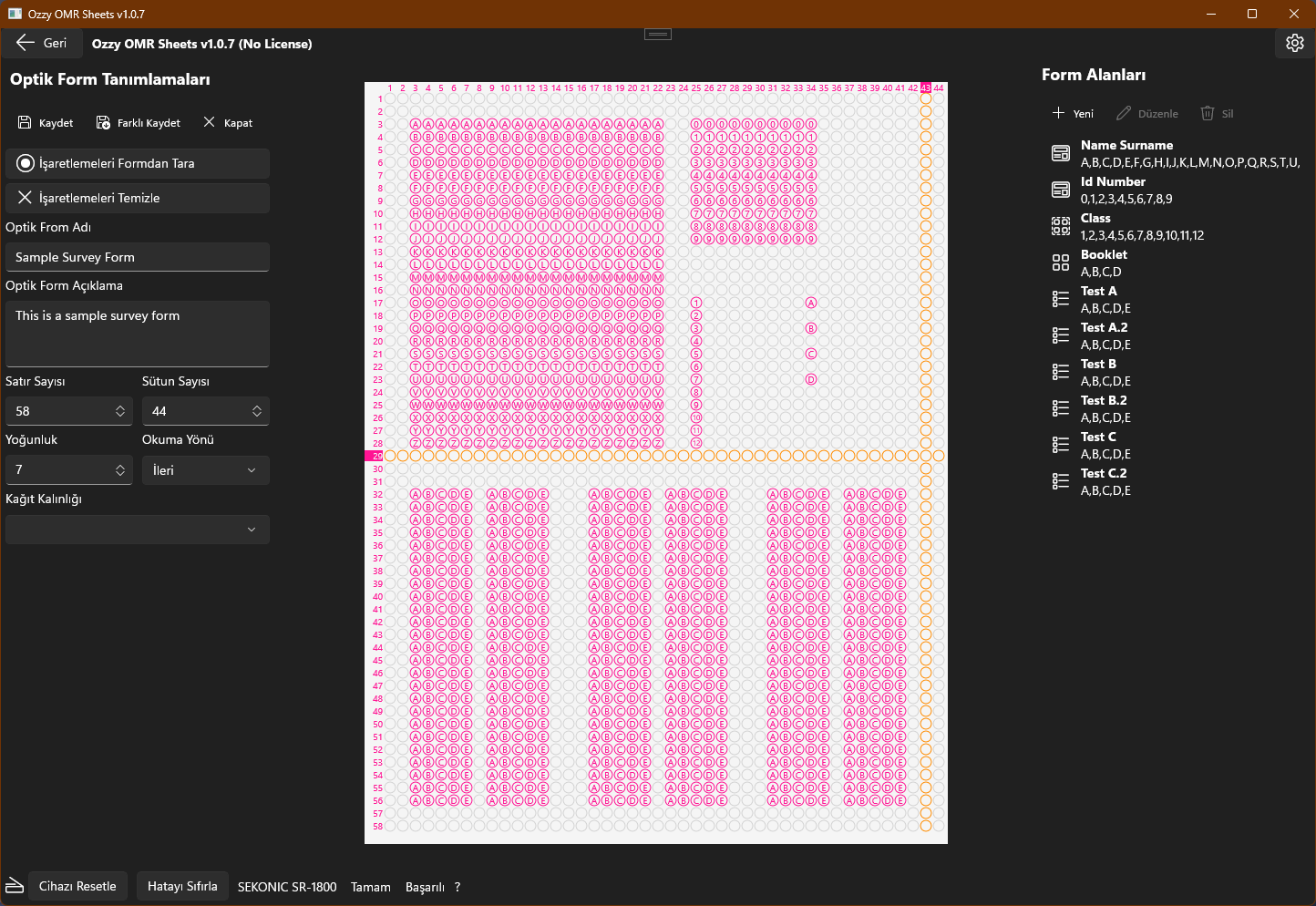Click the Optik Form Adı text field
Image resolution: width=1316 pixels, height=906 pixels.
pyautogui.click(x=137, y=257)
